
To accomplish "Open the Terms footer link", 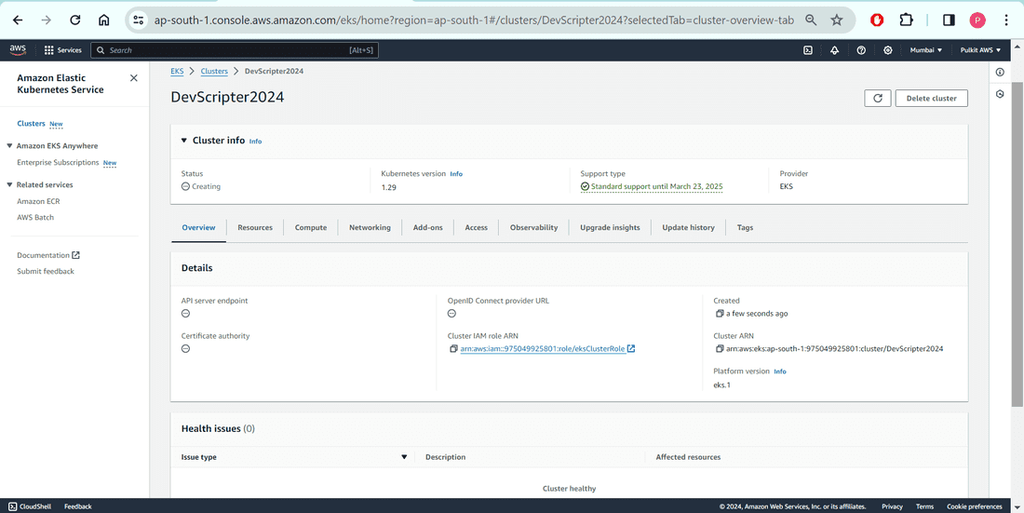I will (925, 506).
